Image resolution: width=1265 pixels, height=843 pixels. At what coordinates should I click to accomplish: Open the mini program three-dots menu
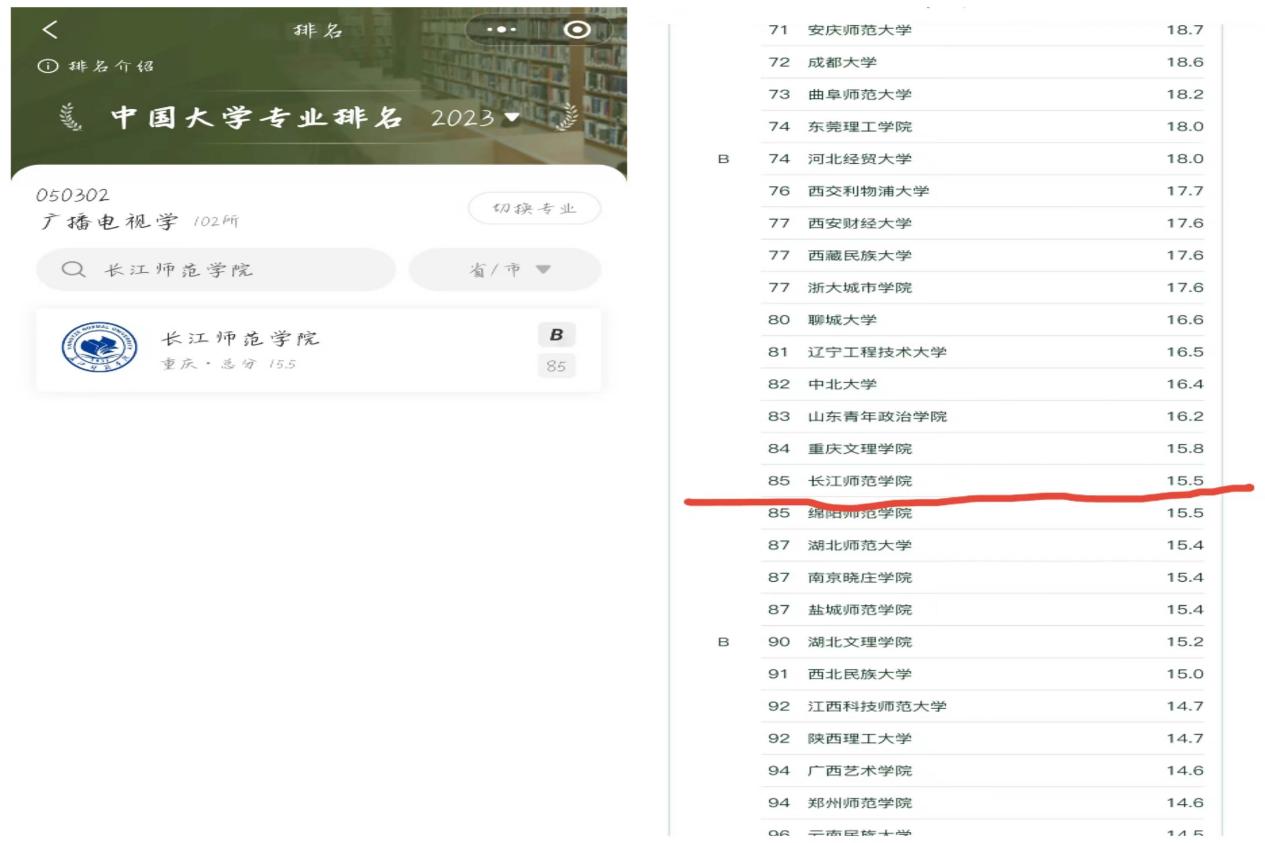(x=502, y=30)
